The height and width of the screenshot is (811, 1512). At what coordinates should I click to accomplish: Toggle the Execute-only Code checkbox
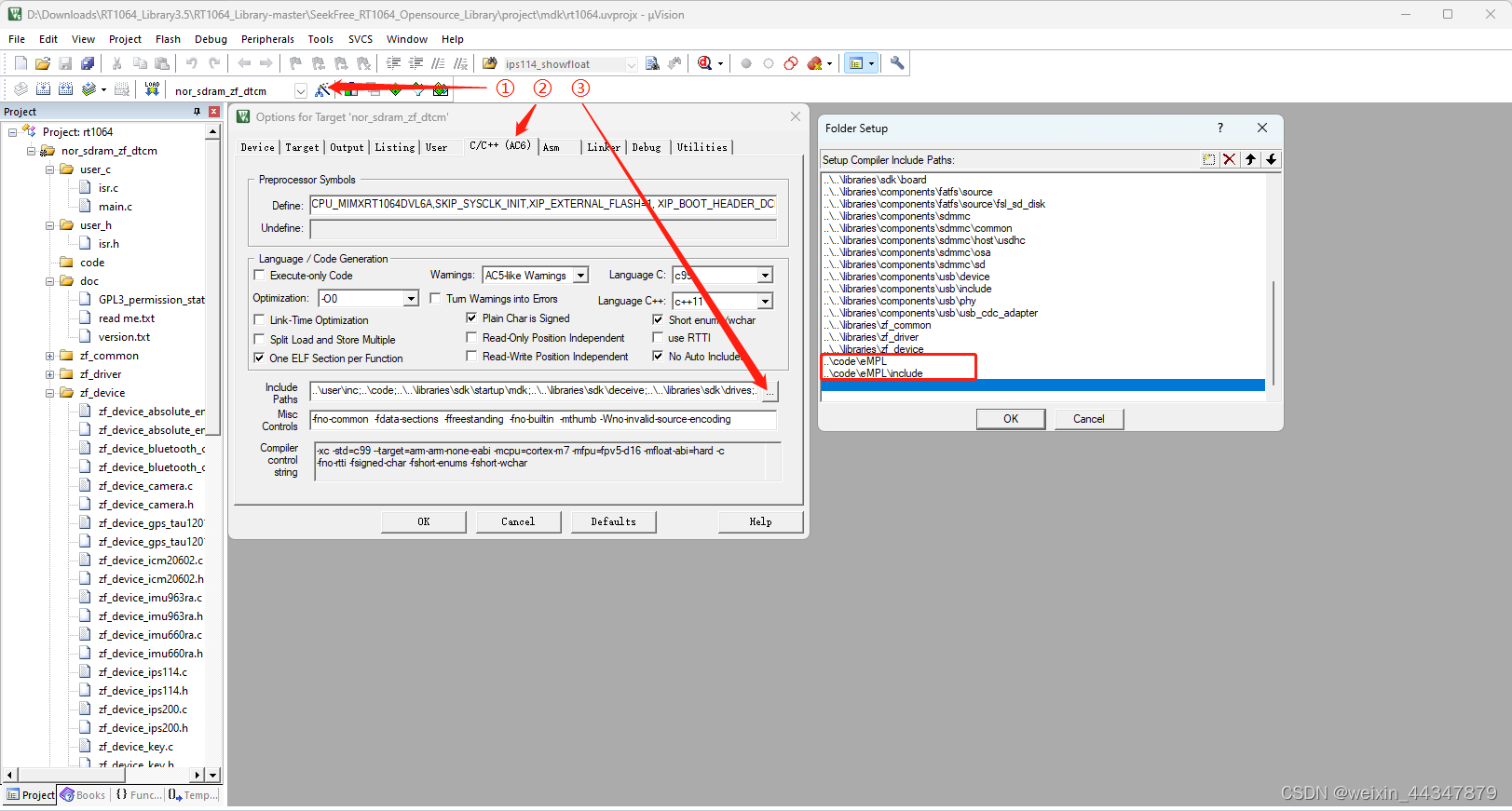pyautogui.click(x=260, y=276)
